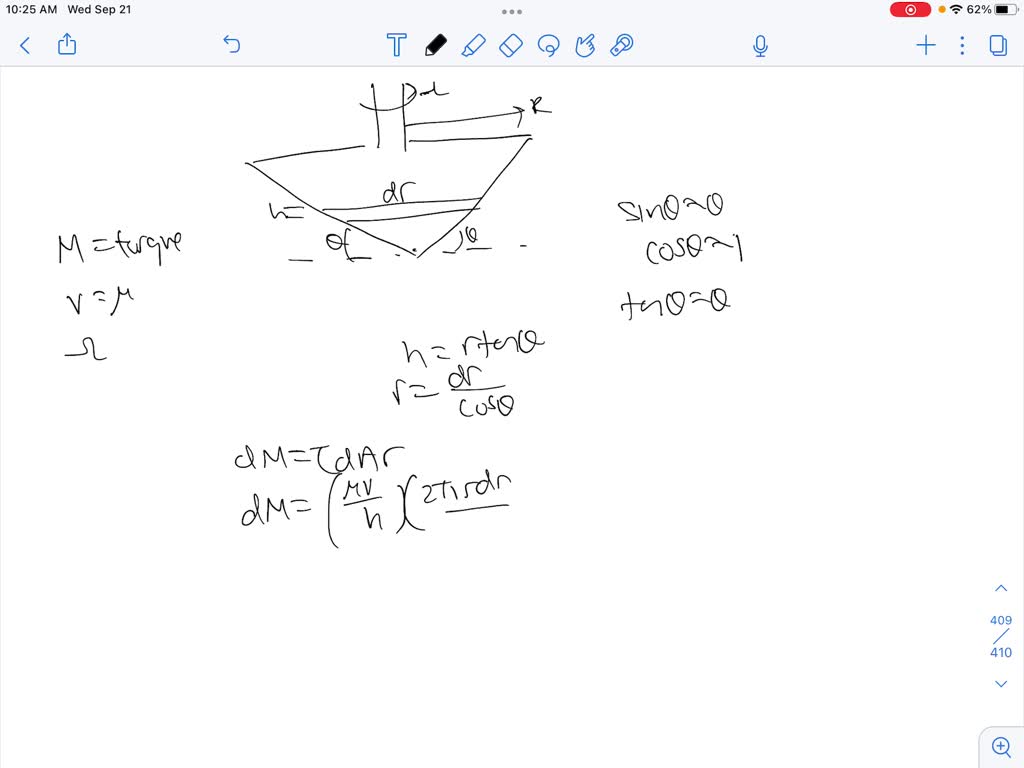Viewport: 1024px width, 768px height.
Task: Return to library with back chevron
Action: click(24, 45)
